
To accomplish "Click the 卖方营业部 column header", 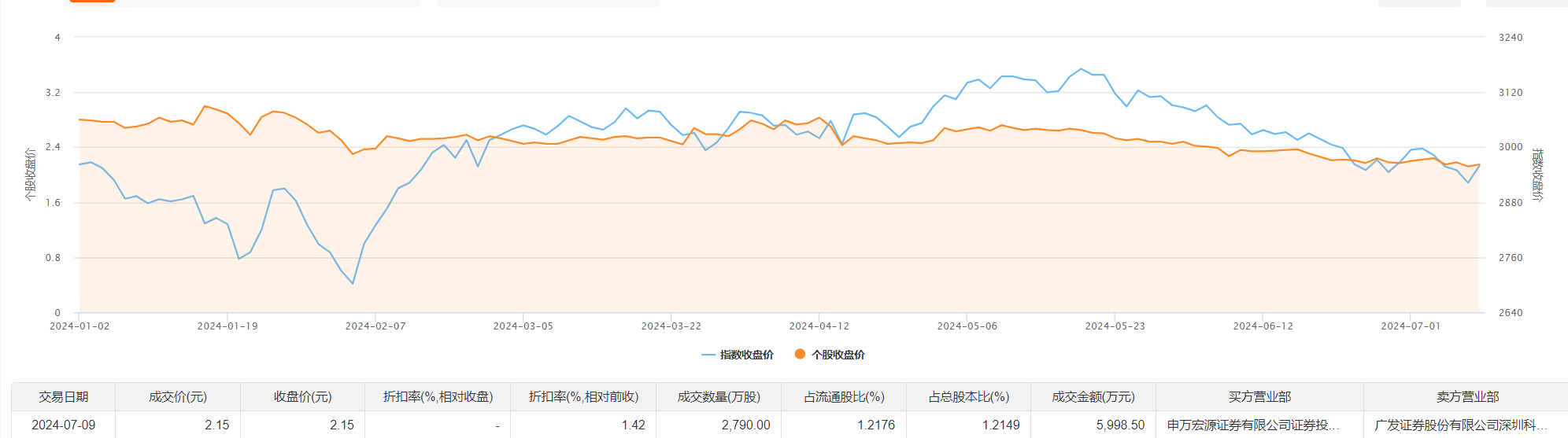I will click(x=1467, y=397).
